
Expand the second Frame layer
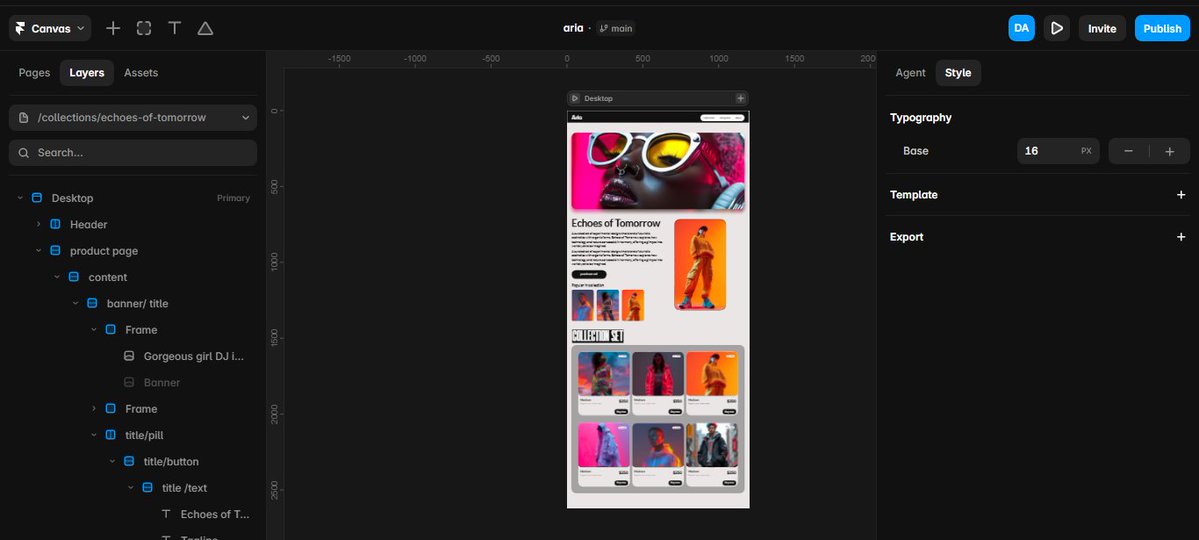click(93, 408)
